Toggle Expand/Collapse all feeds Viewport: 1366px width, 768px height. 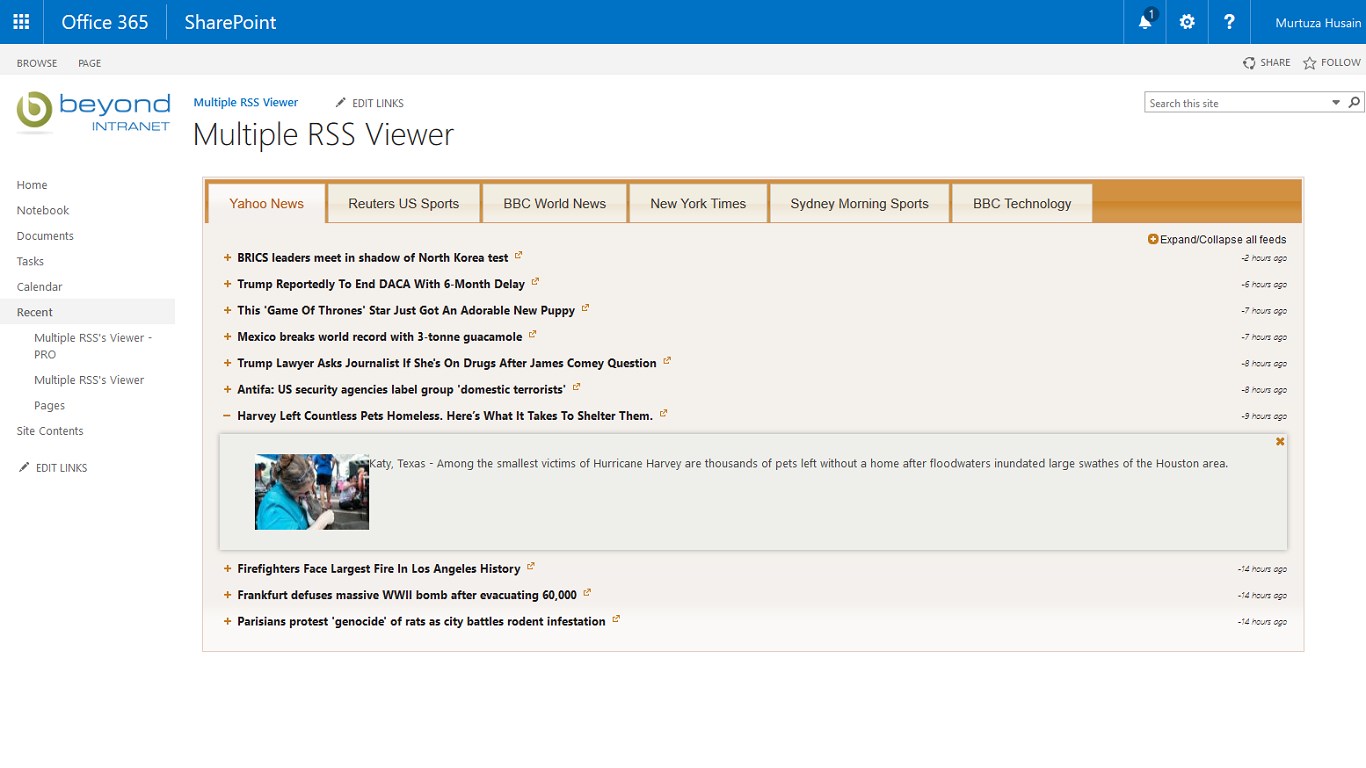(x=1217, y=239)
